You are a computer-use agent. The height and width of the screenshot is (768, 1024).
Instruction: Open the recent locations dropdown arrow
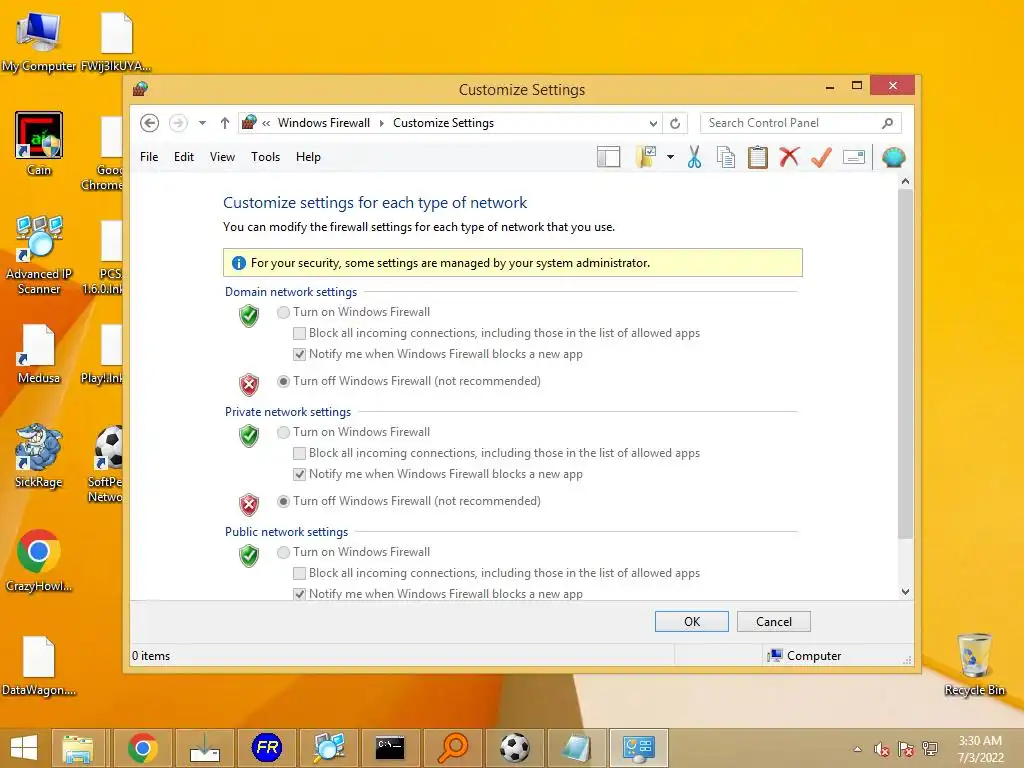202,123
